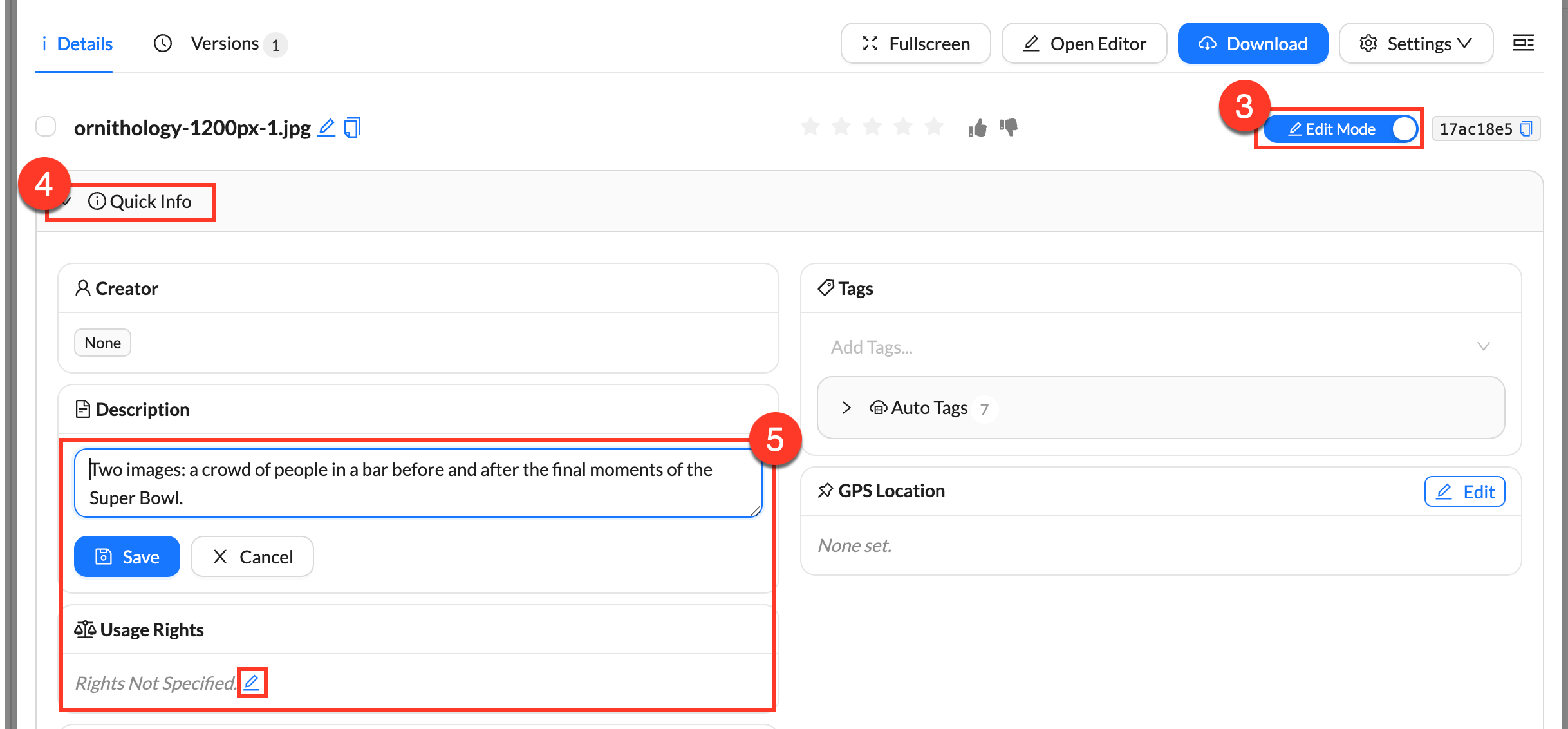This screenshot has width=1568, height=729.
Task: Click the pencil icon next to Rights Not Specified
Action: click(252, 682)
